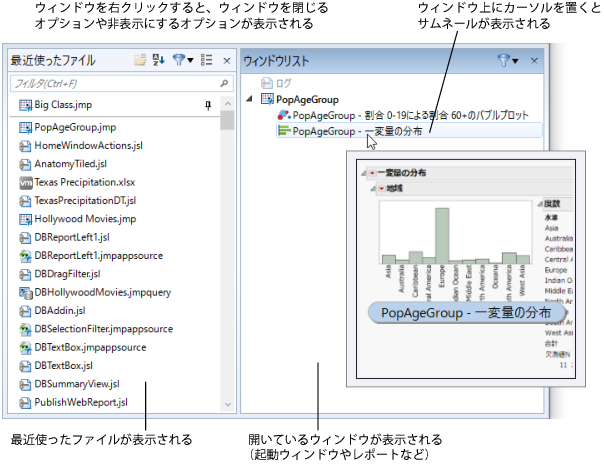The image size is (604, 465).
Task: Select the PopAgeGroup data table in Window List
Action: pyautogui.click(x=300, y=99)
